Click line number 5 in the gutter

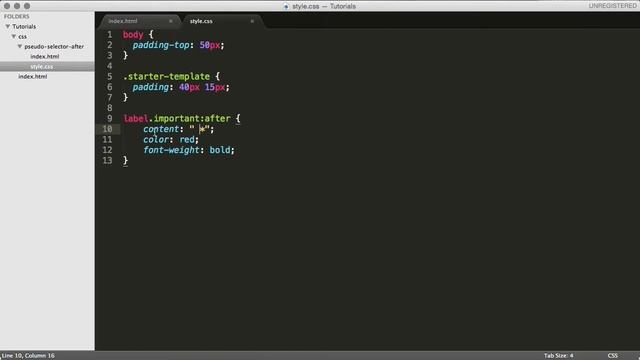[x=109, y=76]
